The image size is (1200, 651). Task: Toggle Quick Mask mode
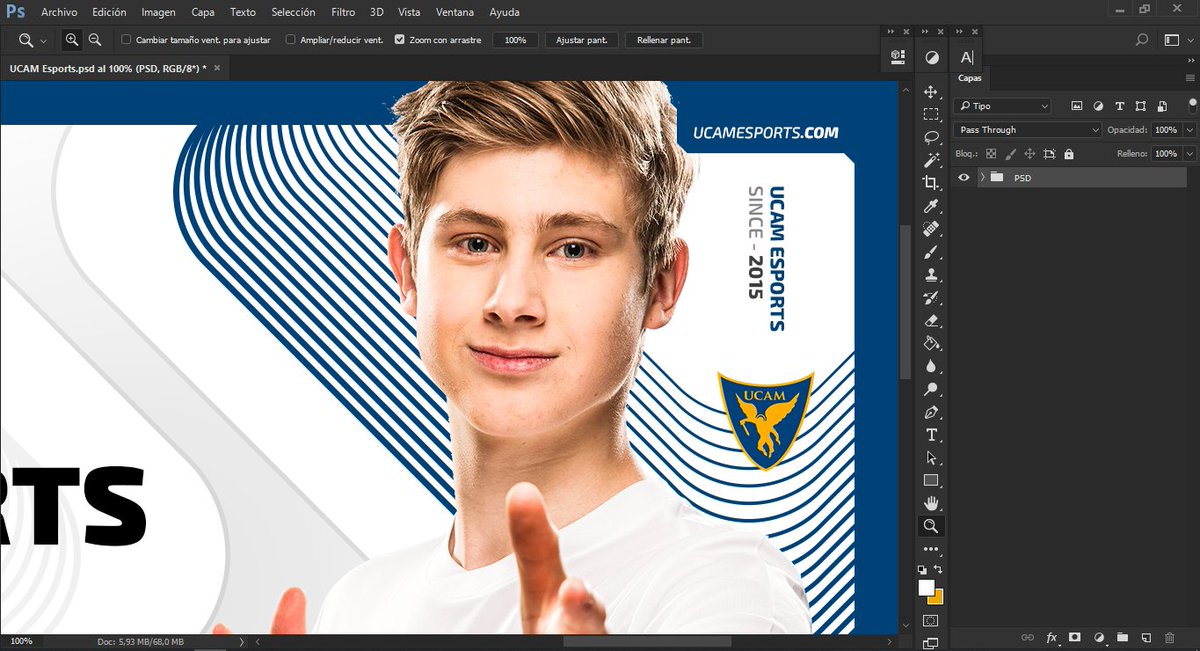pos(931,622)
